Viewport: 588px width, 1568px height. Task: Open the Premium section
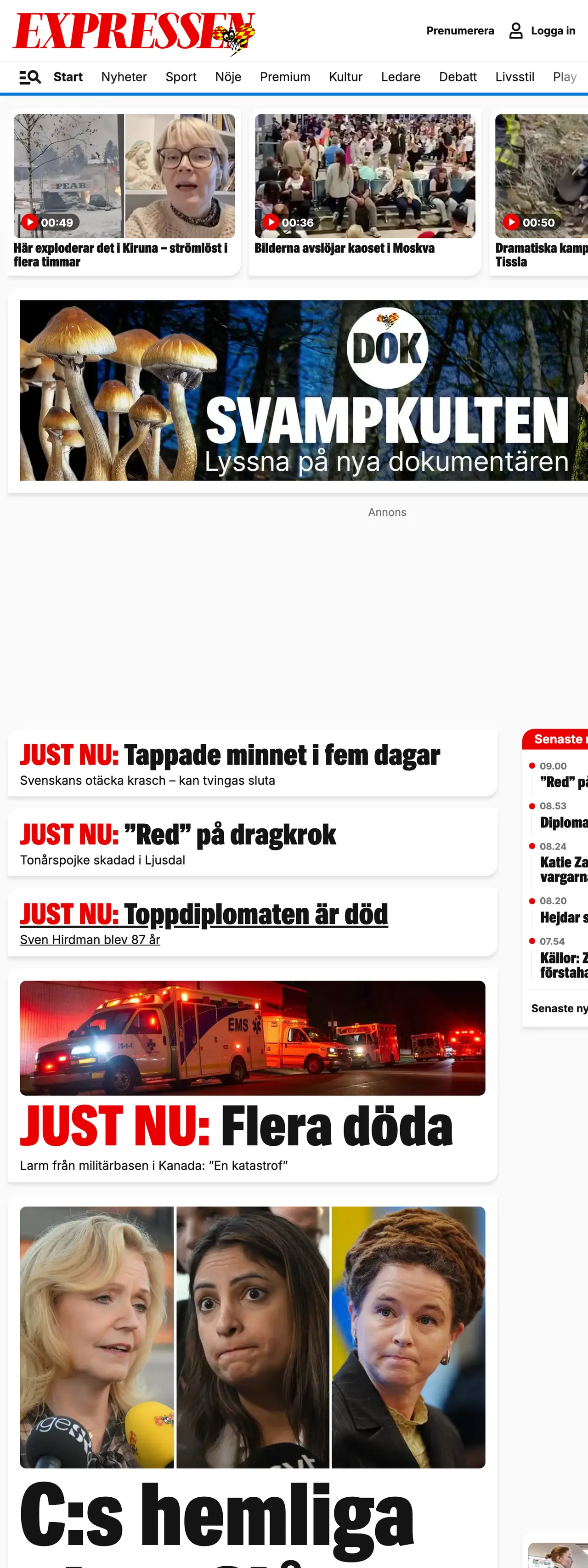[x=285, y=77]
